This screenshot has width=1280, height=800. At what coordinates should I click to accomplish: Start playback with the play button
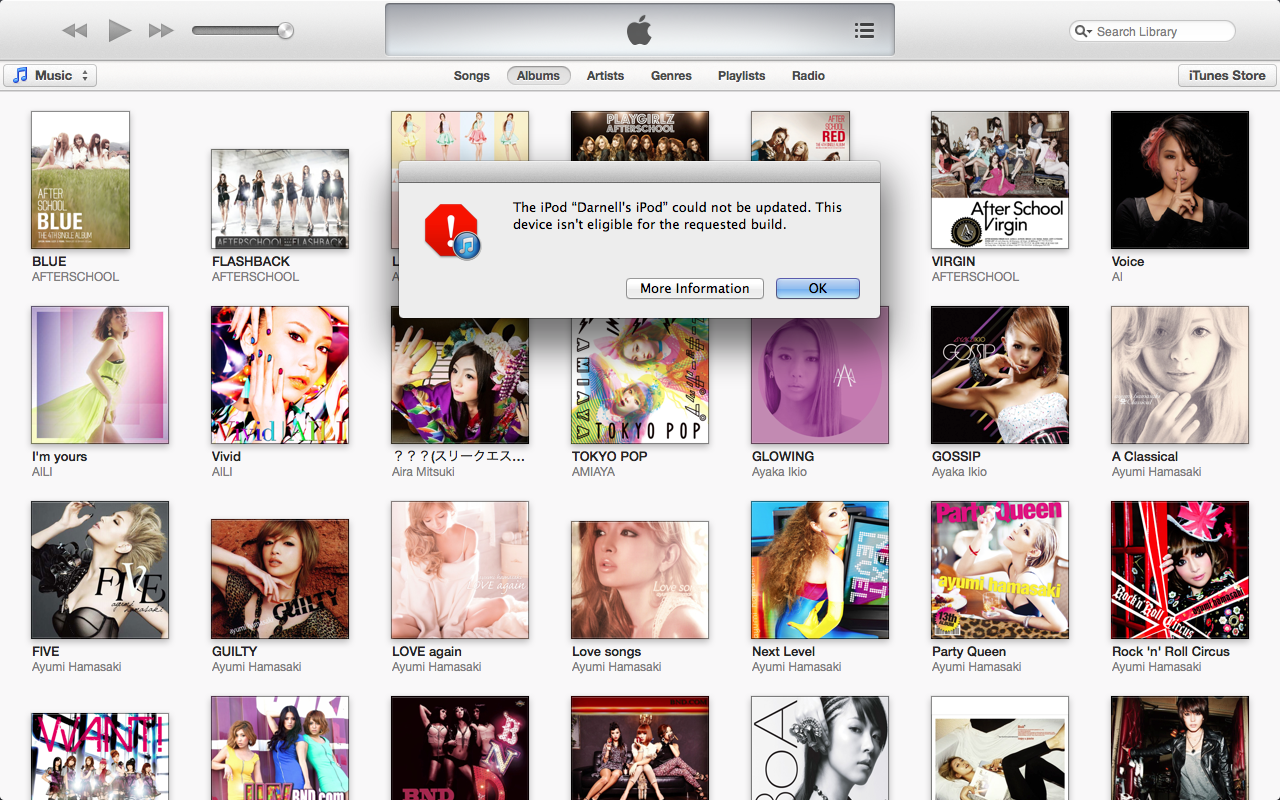pyautogui.click(x=120, y=31)
